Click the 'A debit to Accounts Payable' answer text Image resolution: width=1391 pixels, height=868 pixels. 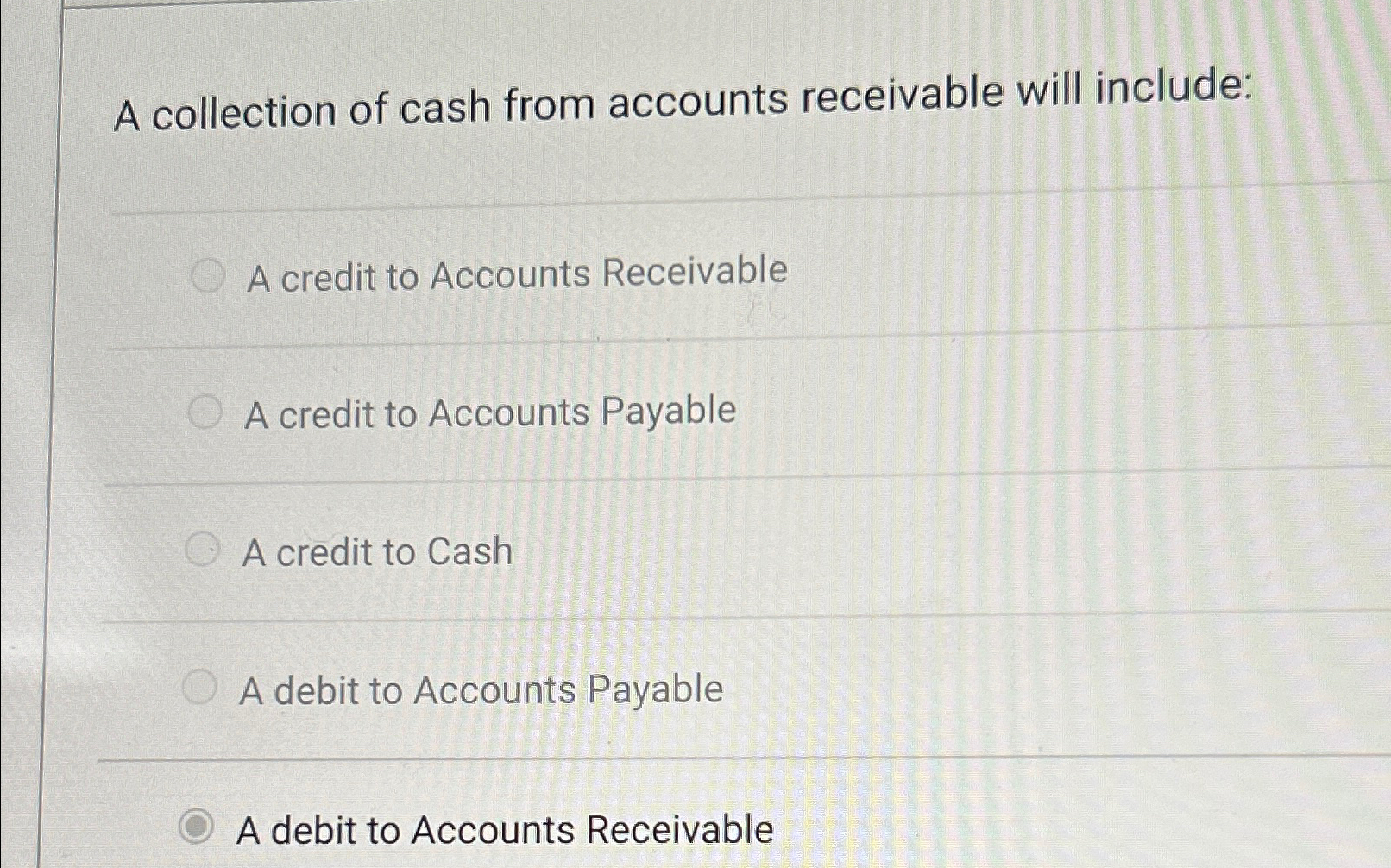481,689
